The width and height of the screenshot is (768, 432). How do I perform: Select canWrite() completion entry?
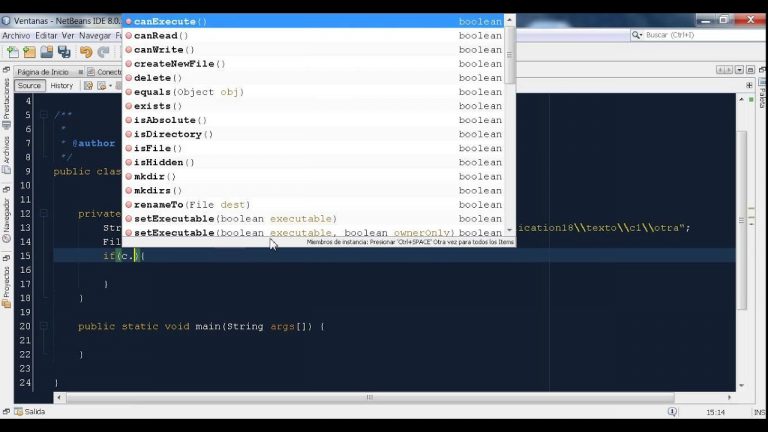point(313,50)
